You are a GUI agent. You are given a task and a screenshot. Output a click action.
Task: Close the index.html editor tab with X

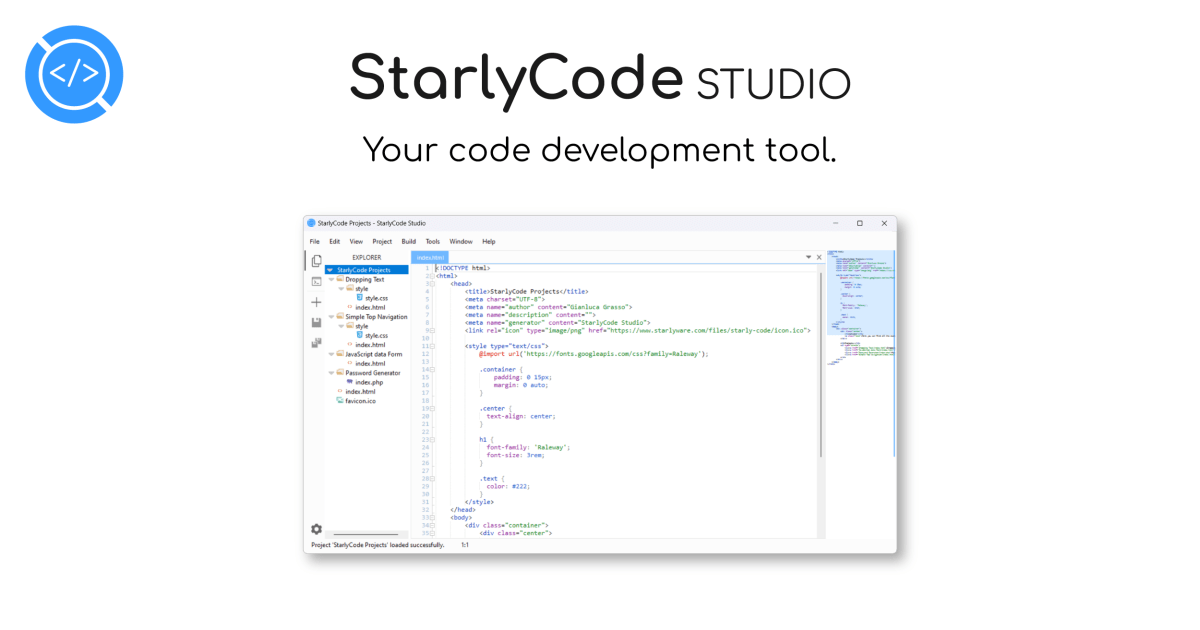point(819,257)
